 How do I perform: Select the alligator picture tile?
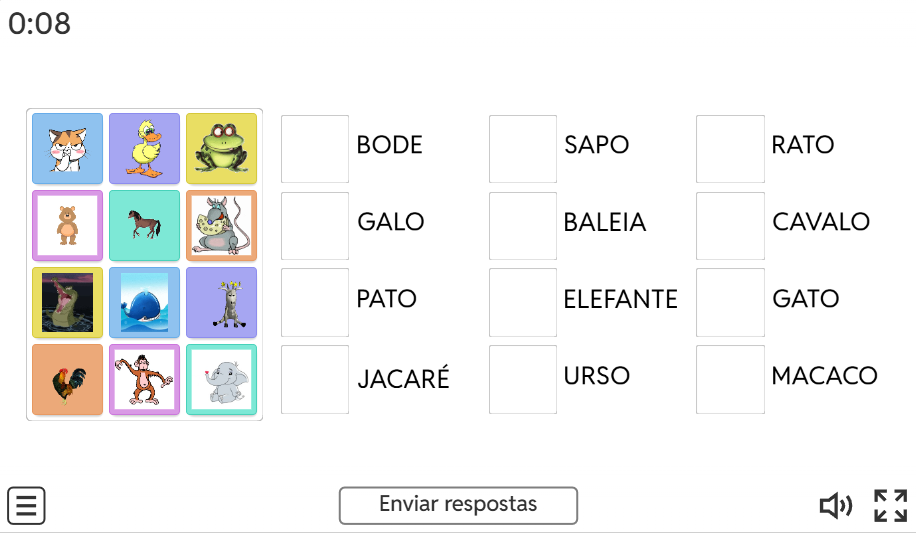[67, 303]
